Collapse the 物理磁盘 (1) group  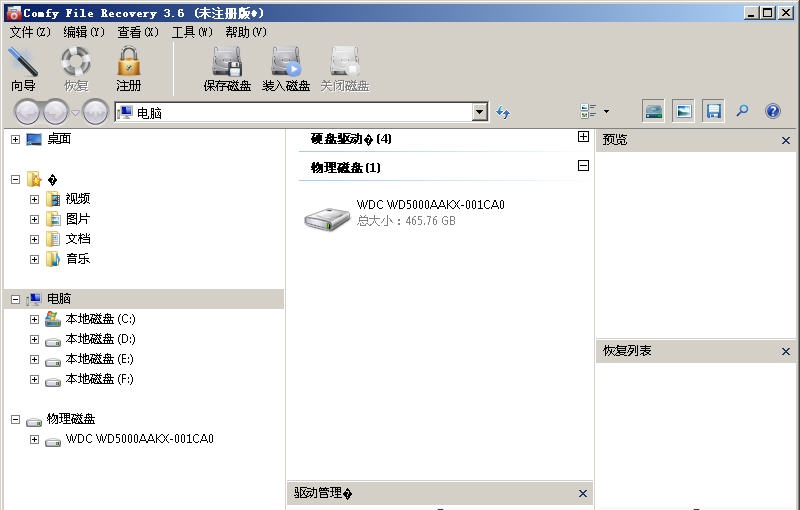click(583, 166)
